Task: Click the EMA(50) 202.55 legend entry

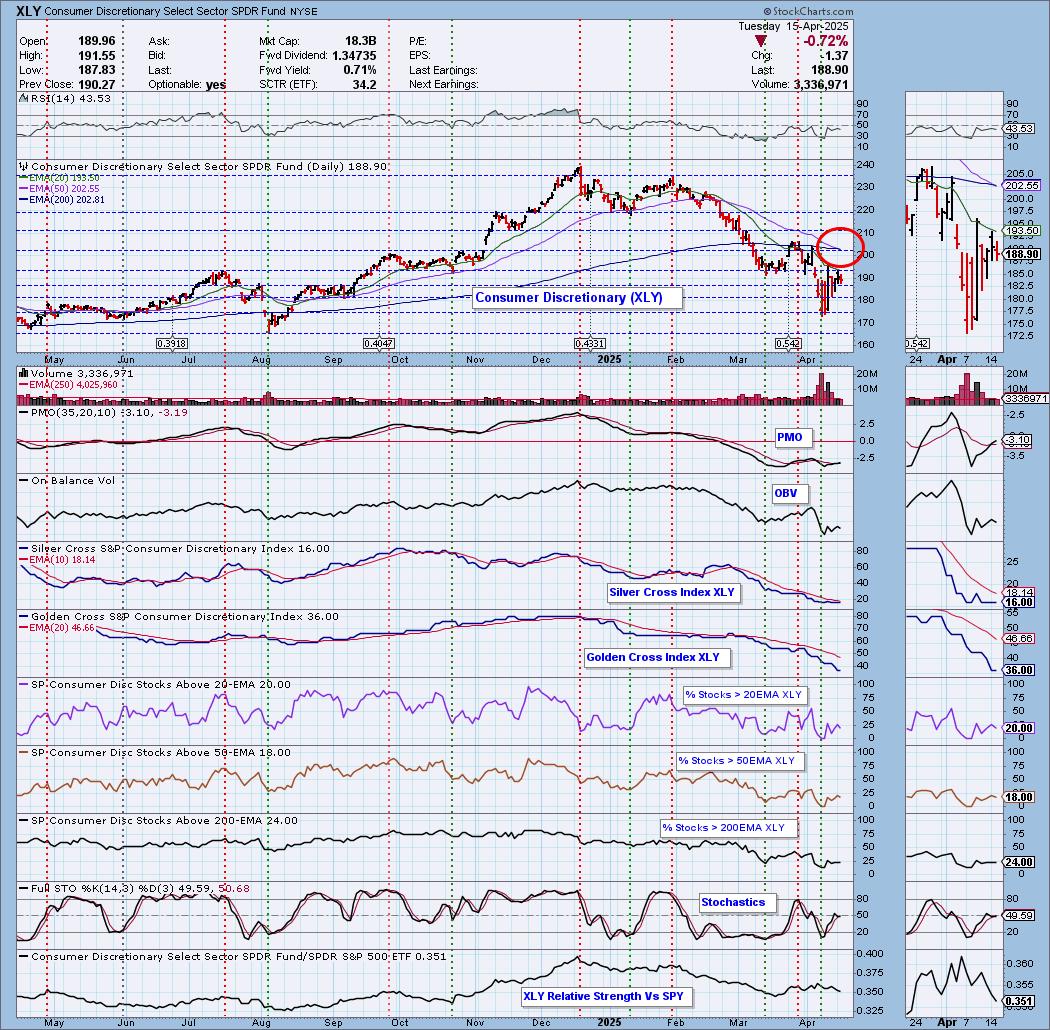Action: [64, 189]
